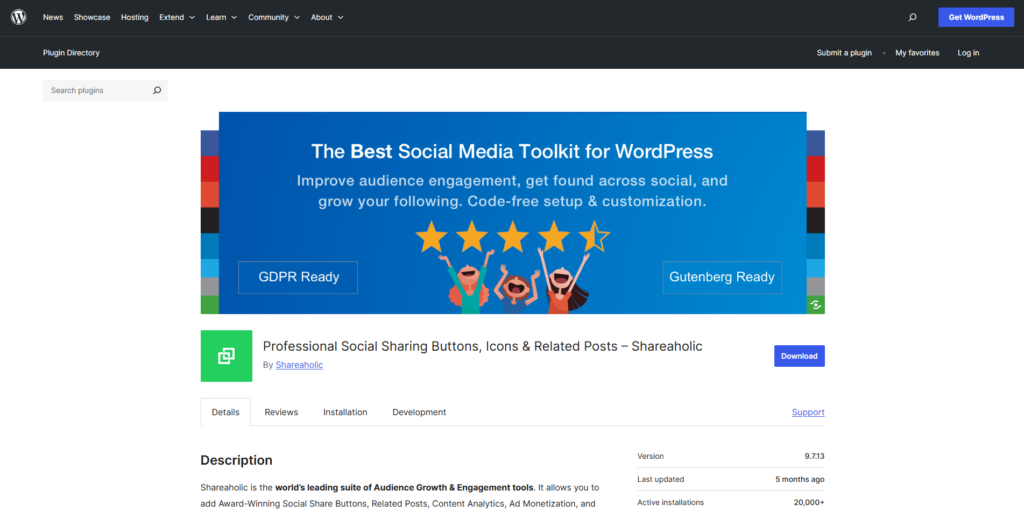This screenshot has height=512, width=1024.
Task: Click the GDPR Ready badge
Action: [298, 277]
